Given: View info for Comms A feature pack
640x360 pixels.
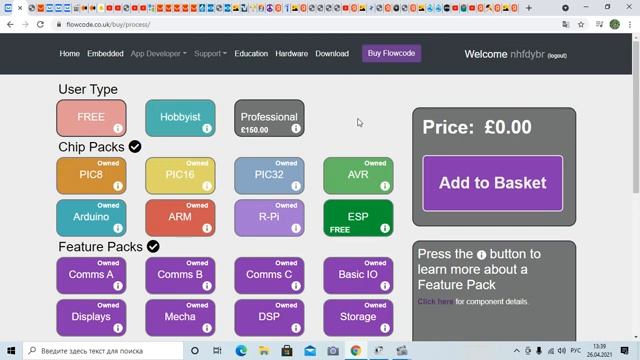Looking at the screenshot, I should 118,286.
